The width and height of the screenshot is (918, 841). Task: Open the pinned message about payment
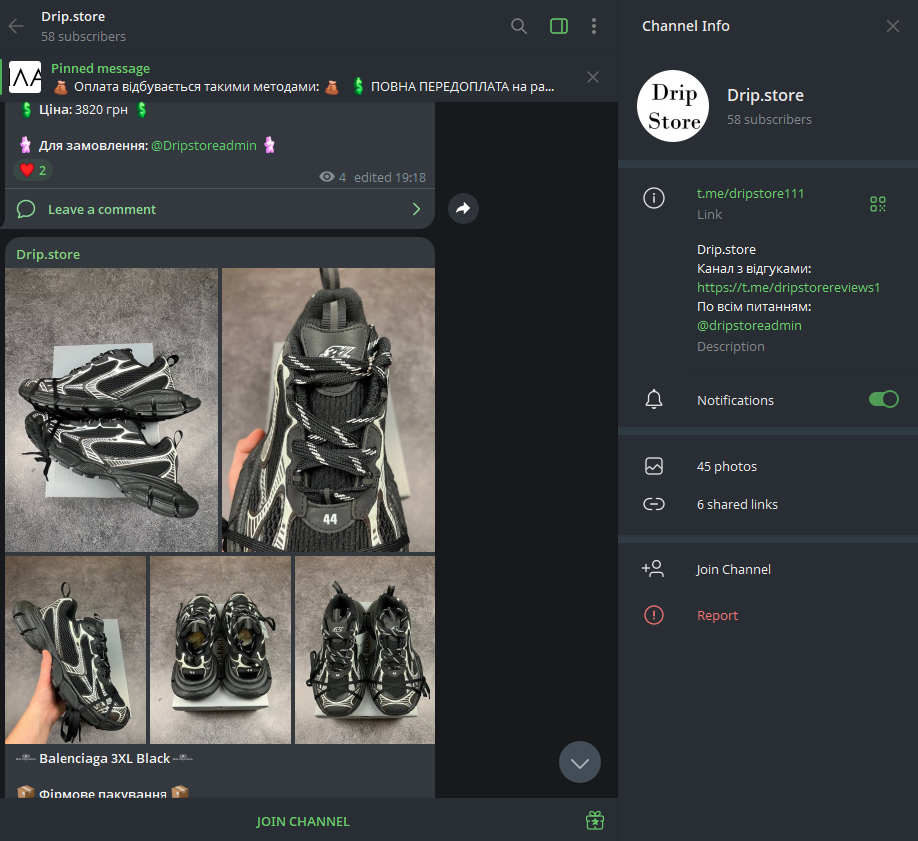tap(300, 77)
